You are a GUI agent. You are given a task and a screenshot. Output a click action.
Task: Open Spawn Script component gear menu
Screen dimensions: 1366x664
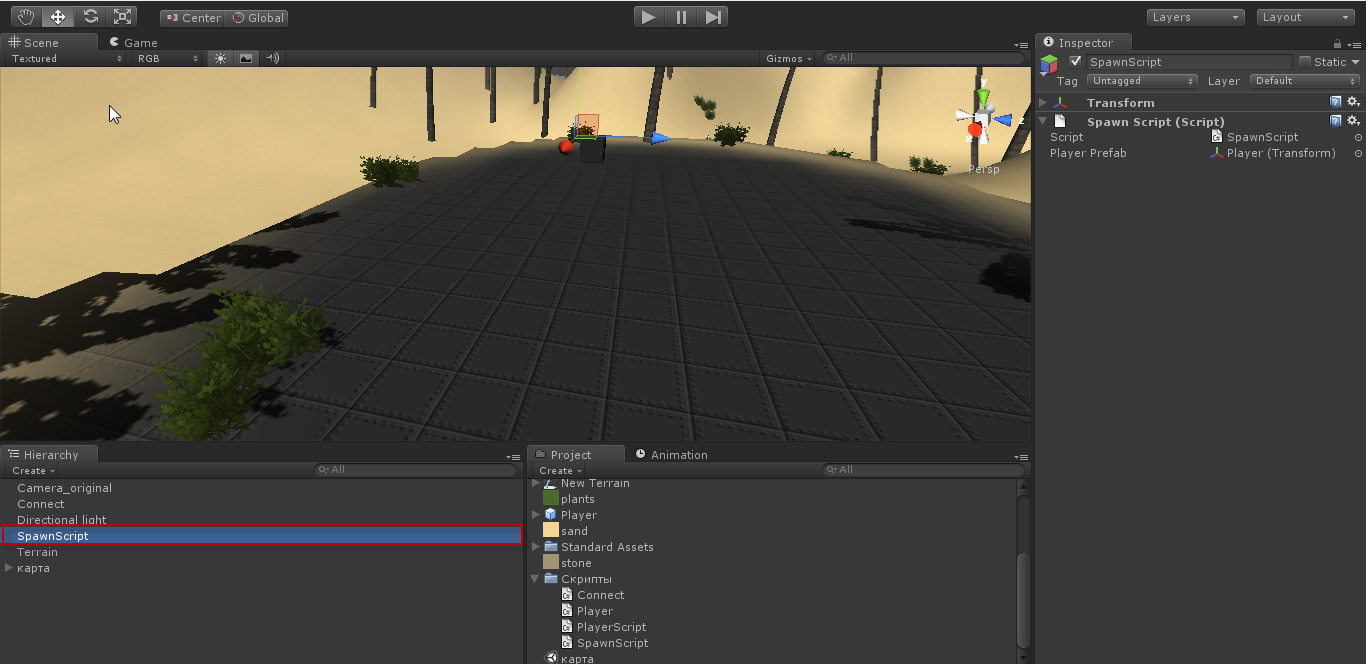click(1353, 121)
